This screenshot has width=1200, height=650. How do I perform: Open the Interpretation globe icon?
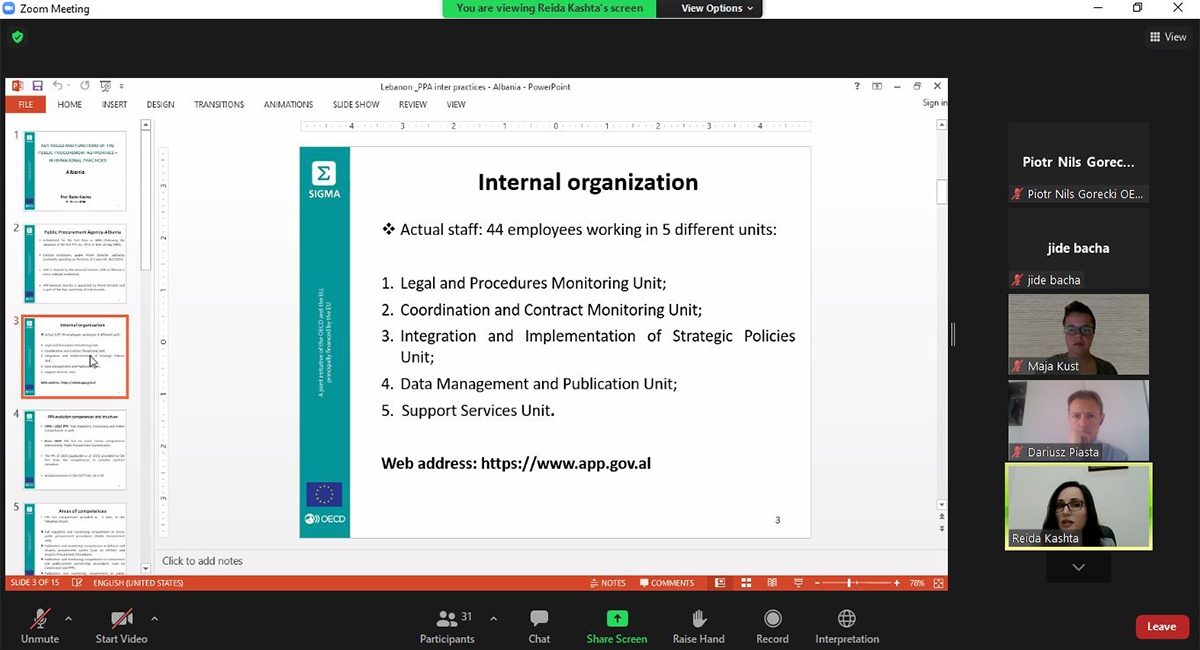pyautogui.click(x=846, y=626)
